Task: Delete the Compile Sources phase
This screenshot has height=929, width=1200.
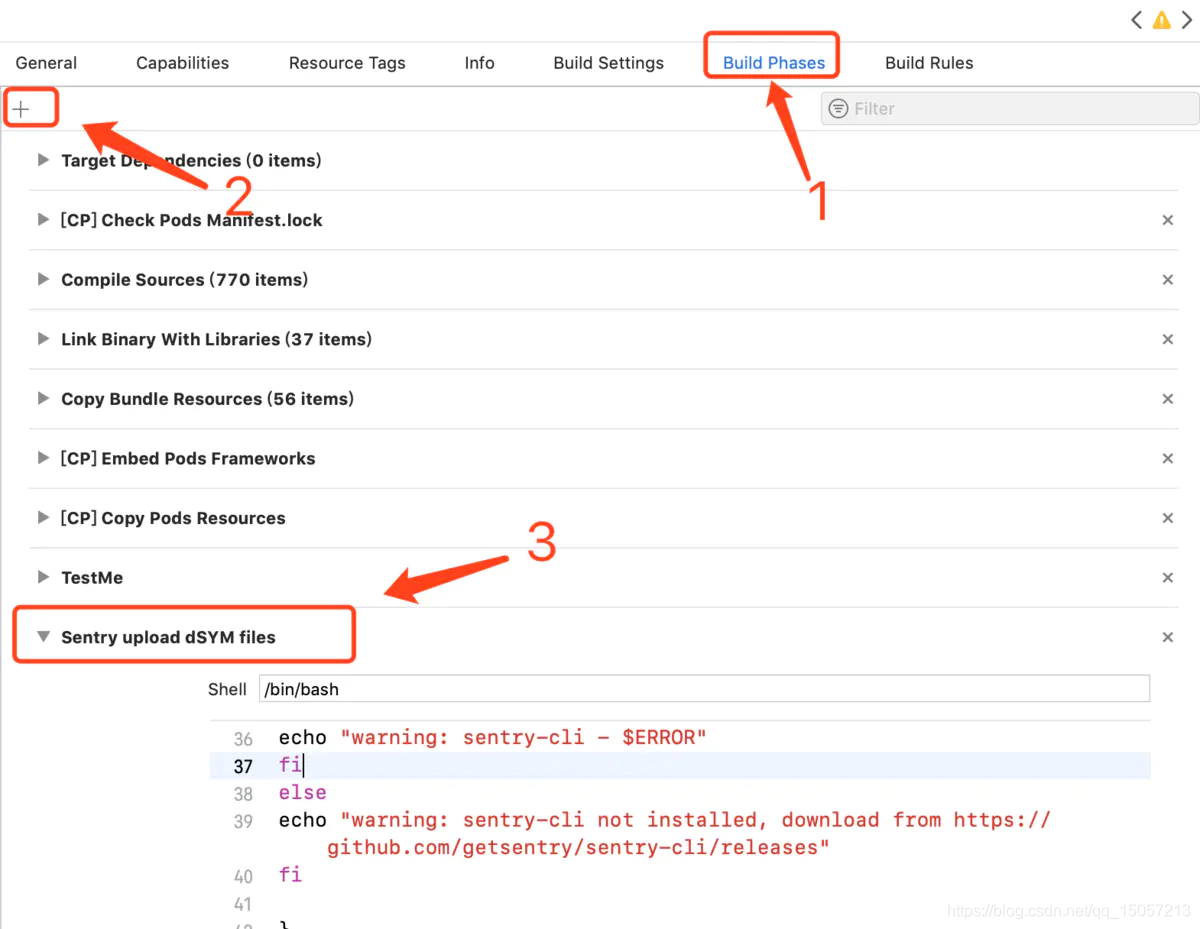Action: click(1167, 280)
